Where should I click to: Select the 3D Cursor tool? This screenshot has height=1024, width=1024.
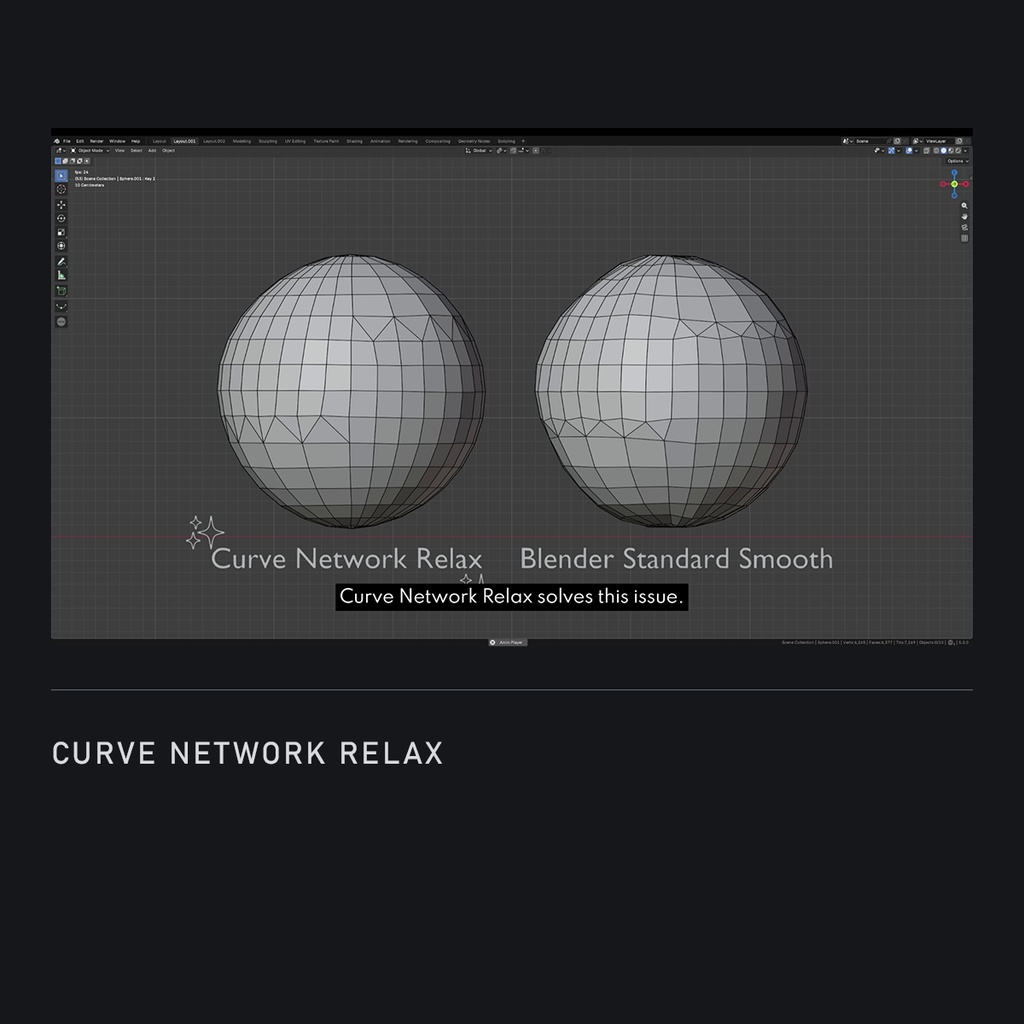(61, 189)
